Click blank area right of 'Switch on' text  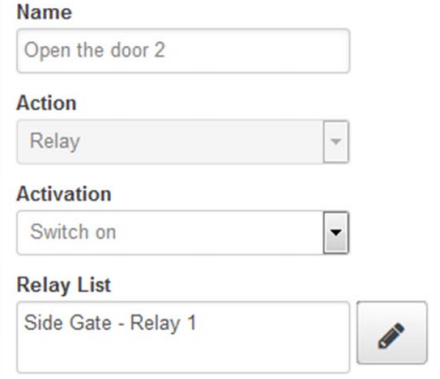point(220,233)
